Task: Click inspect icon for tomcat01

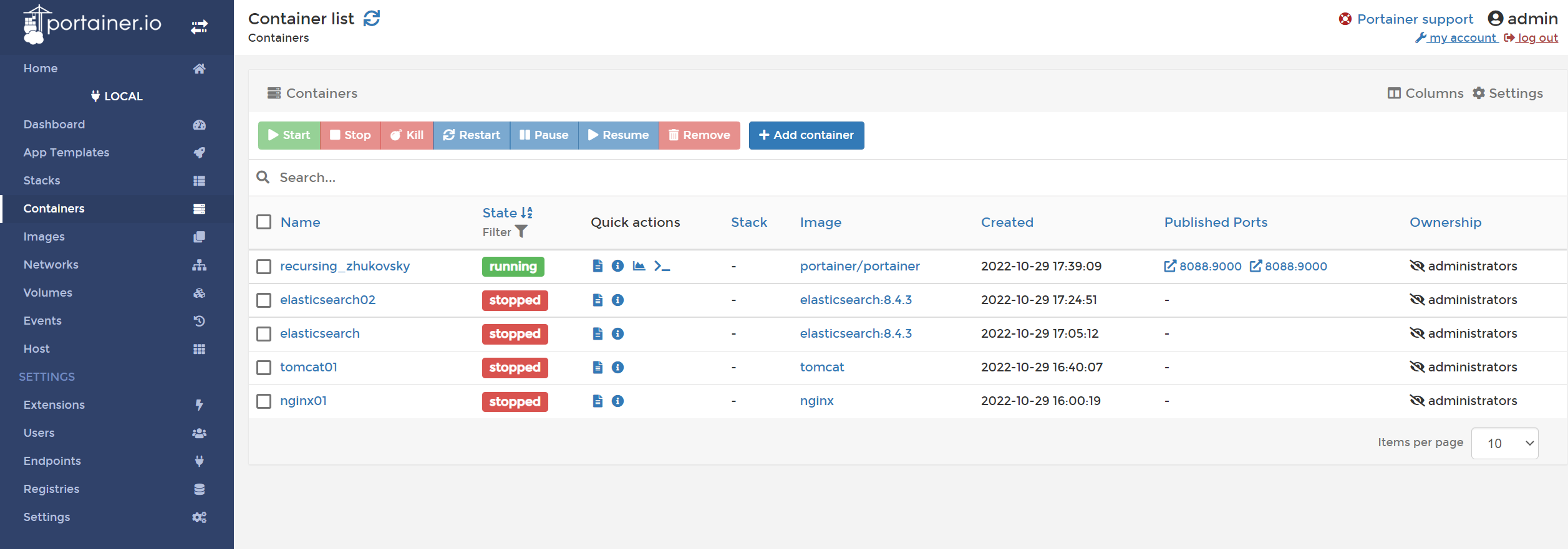Action: point(617,367)
